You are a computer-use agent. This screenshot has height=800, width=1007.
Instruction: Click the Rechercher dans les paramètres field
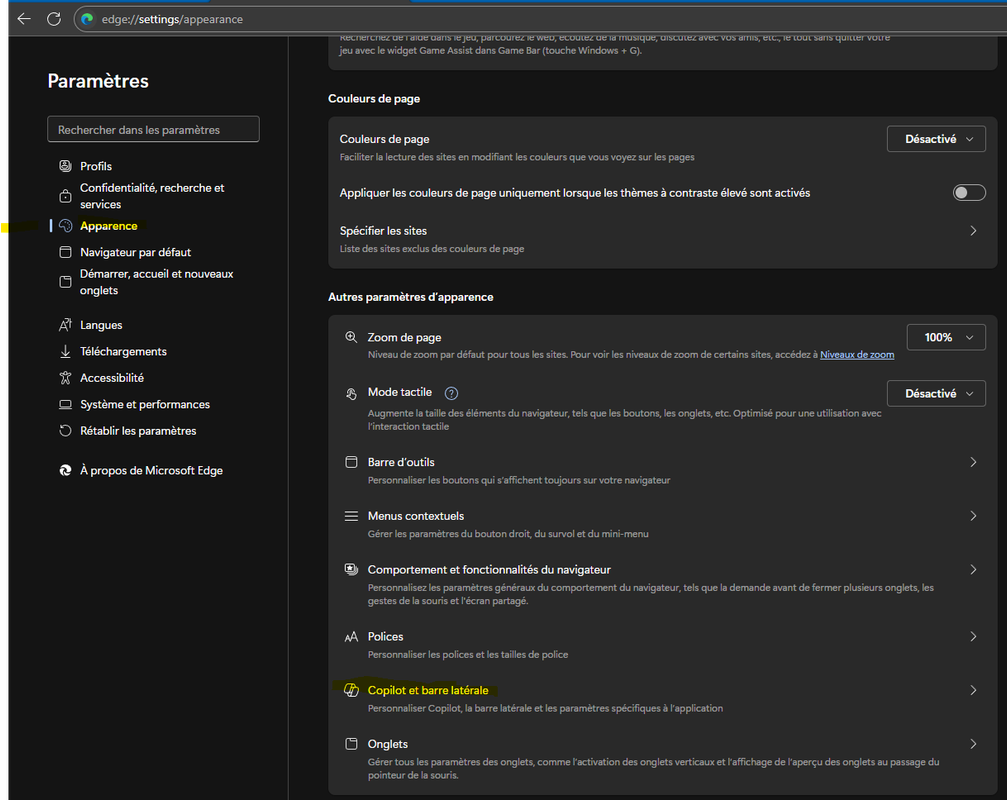[153, 129]
